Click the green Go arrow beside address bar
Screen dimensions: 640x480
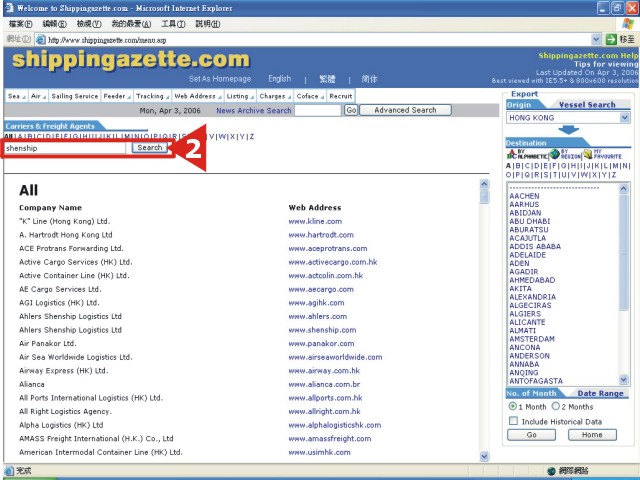click(611, 40)
